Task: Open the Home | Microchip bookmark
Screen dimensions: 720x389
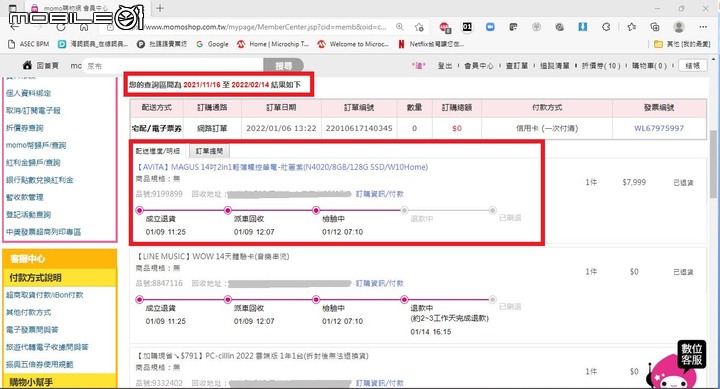Action: pos(273,44)
